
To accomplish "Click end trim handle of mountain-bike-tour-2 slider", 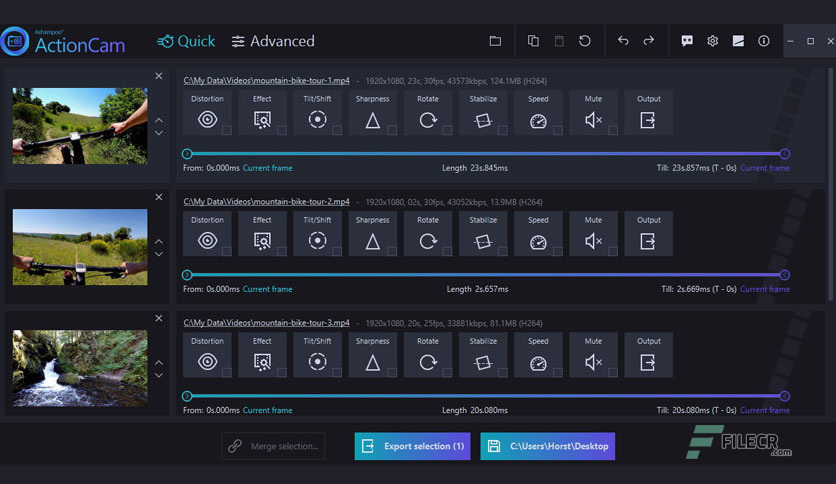I will tap(785, 275).
